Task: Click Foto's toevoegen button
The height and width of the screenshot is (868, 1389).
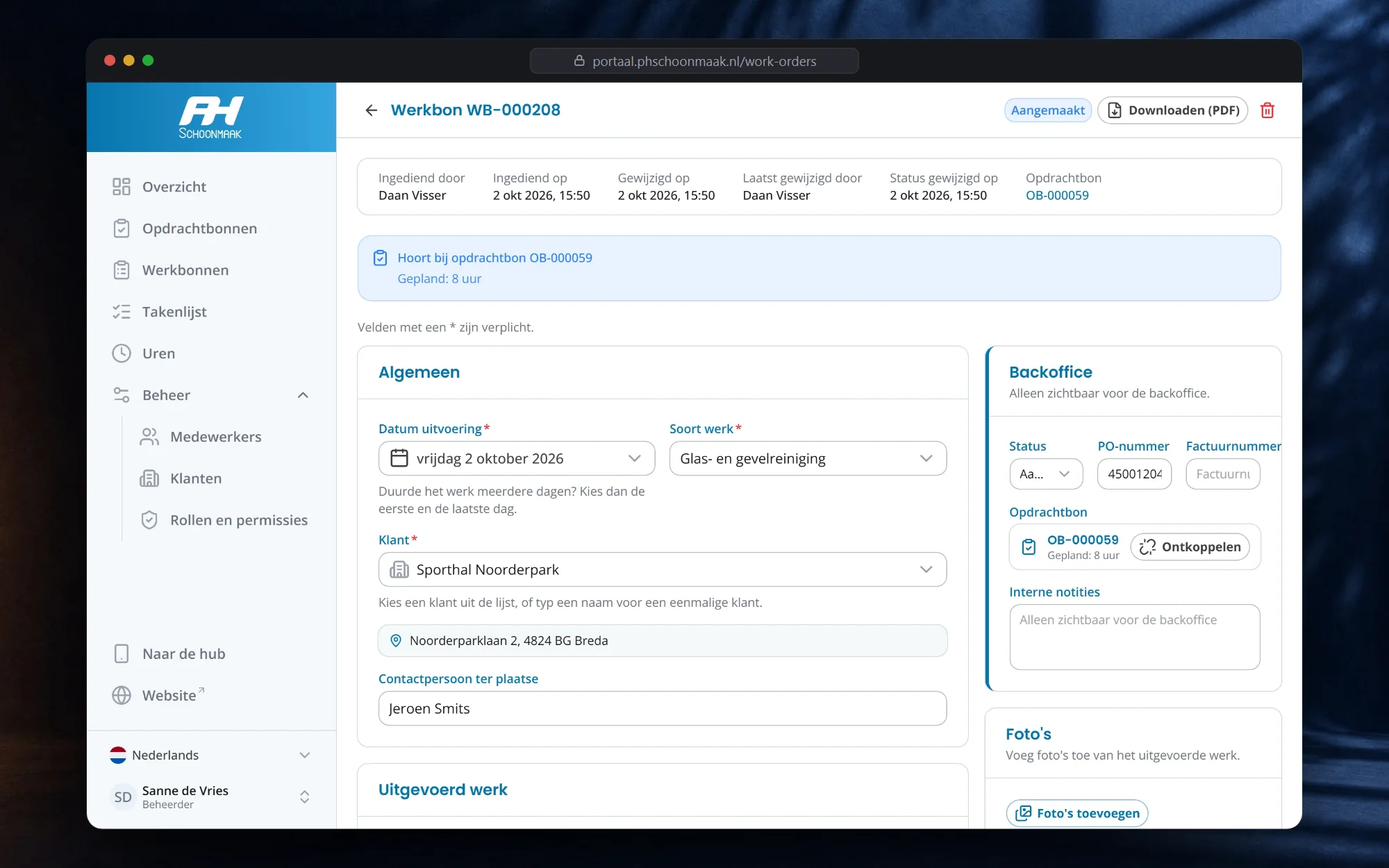Action: (x=1077, y=813)
